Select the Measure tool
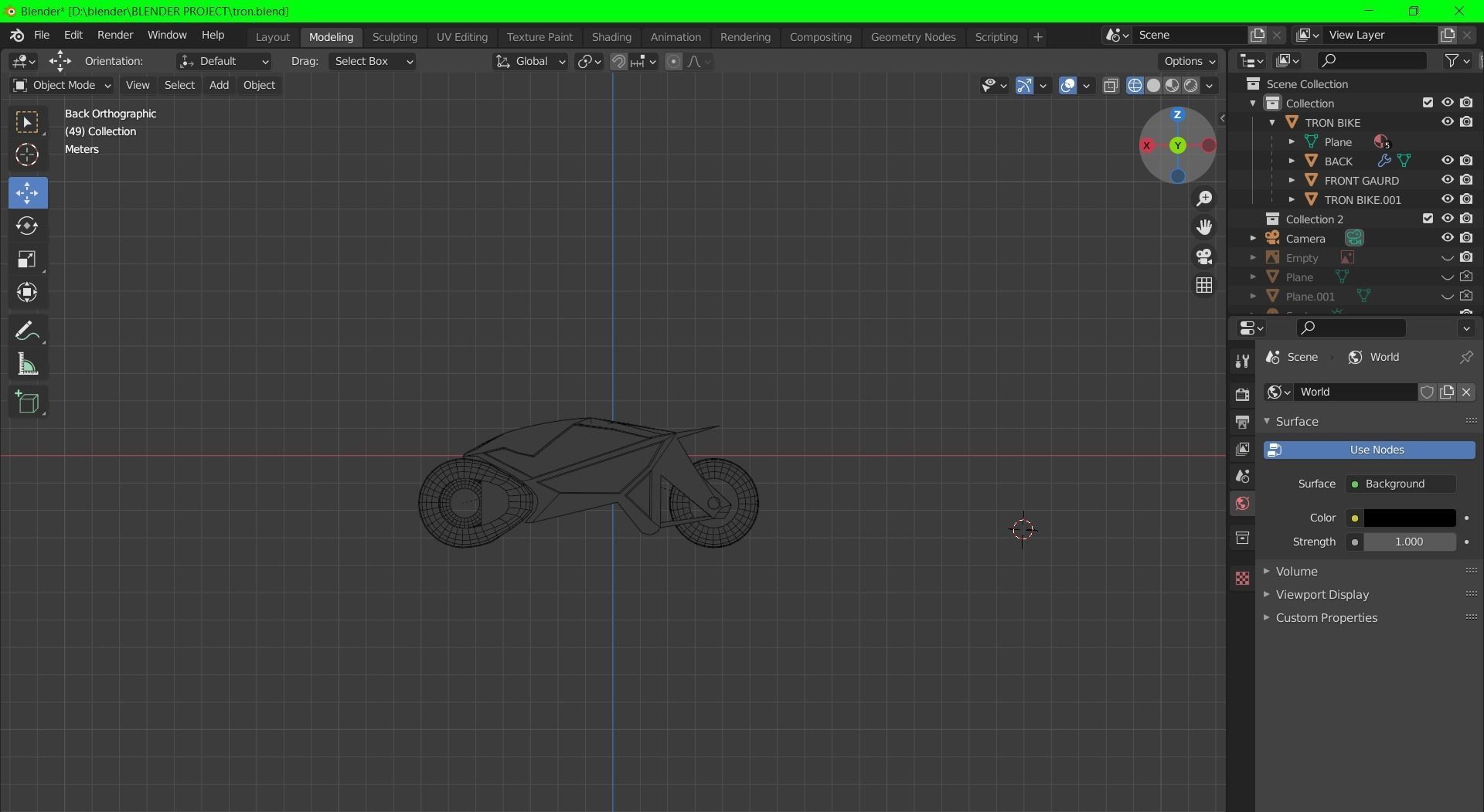This screenshot has height=812, width=1484. [28, 364]
